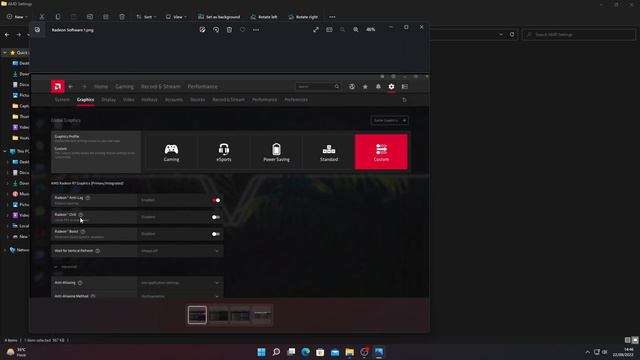Click the Cut icon in File Explorer
The height and width of the screenshot is (360, 640).
42,17
